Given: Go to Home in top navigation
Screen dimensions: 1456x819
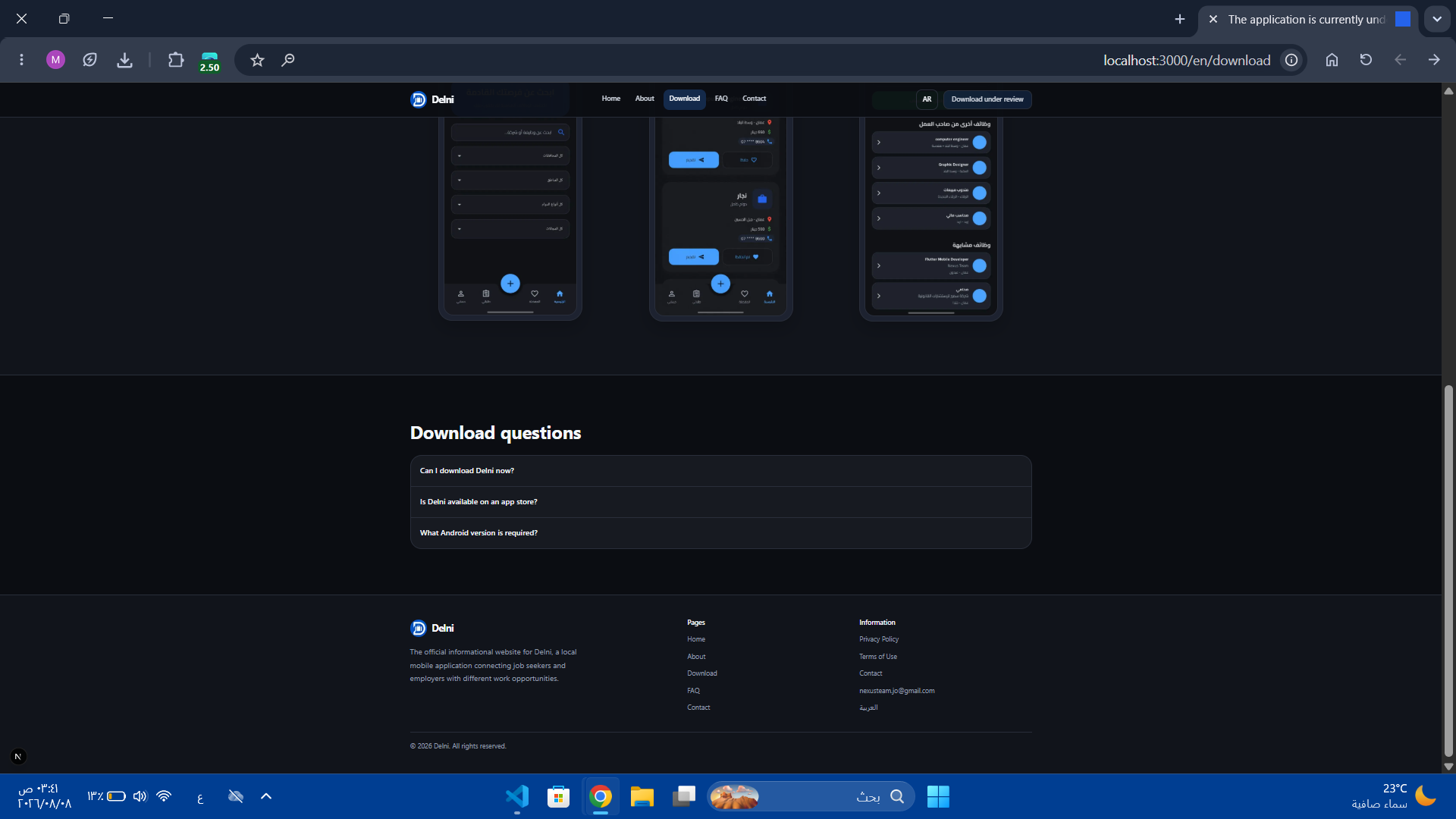Looking at the screenshot, I should (610, 99).
